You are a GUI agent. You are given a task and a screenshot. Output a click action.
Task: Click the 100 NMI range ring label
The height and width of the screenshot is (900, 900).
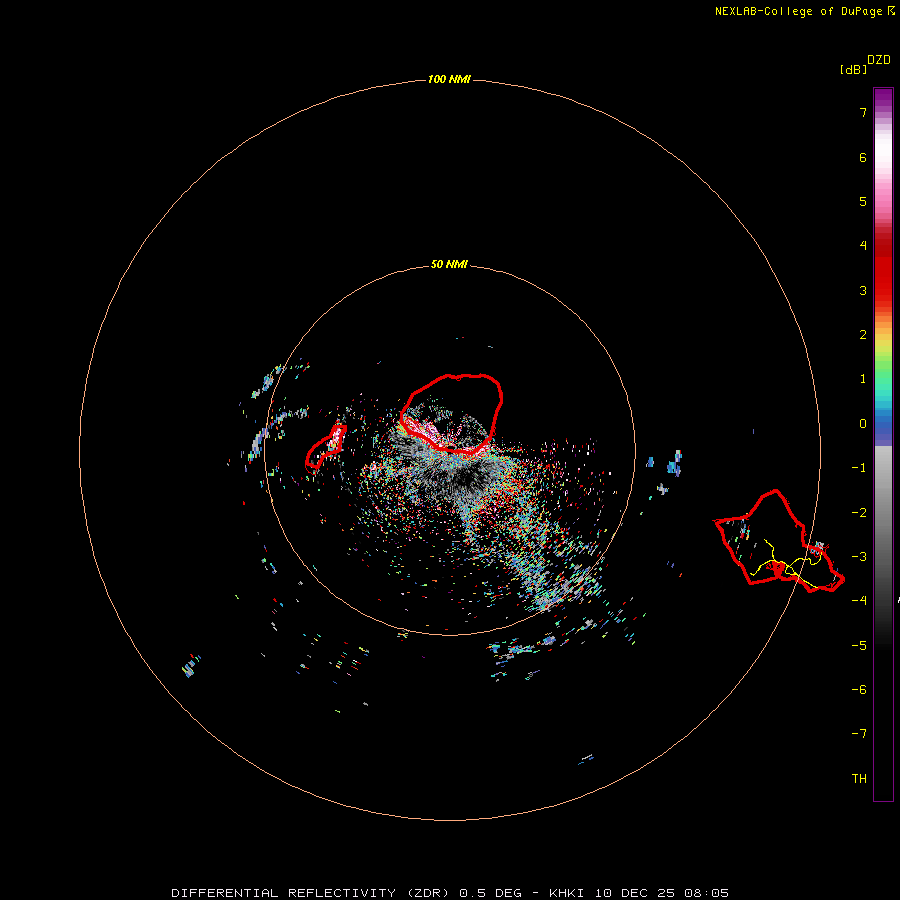(x=449, y=79)
